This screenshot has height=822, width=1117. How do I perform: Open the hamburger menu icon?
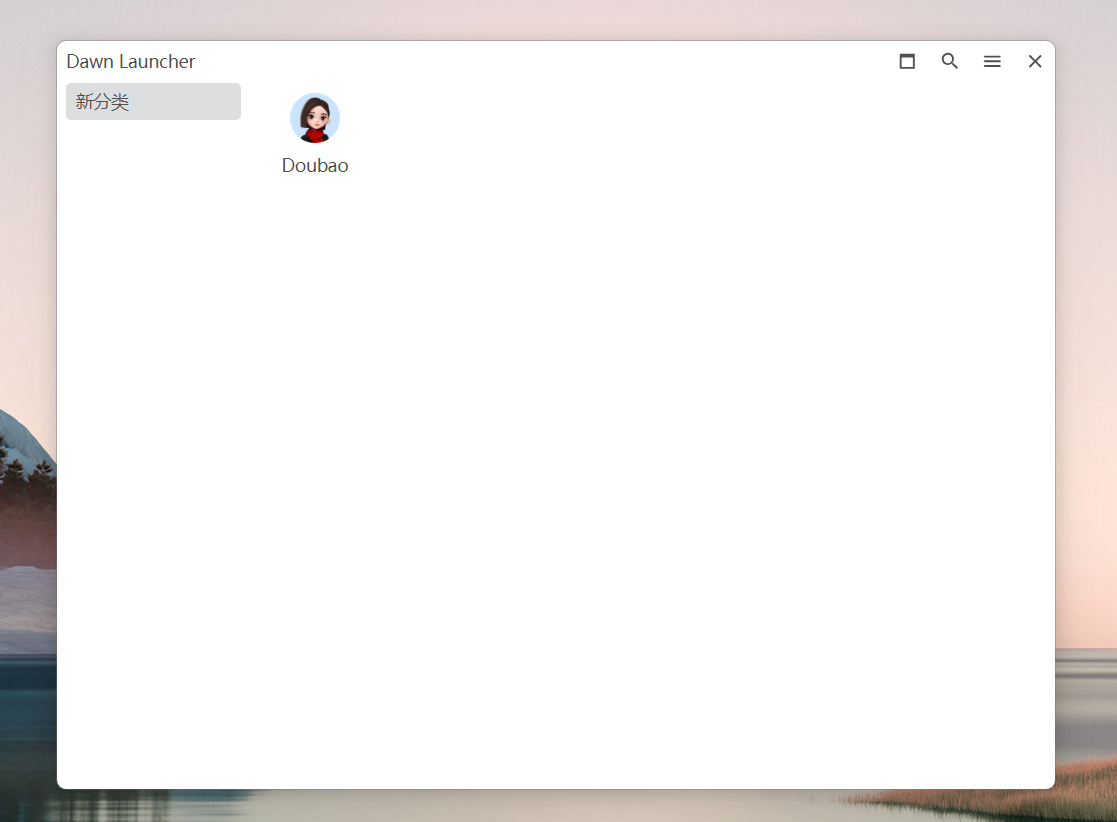click(992, 61)
